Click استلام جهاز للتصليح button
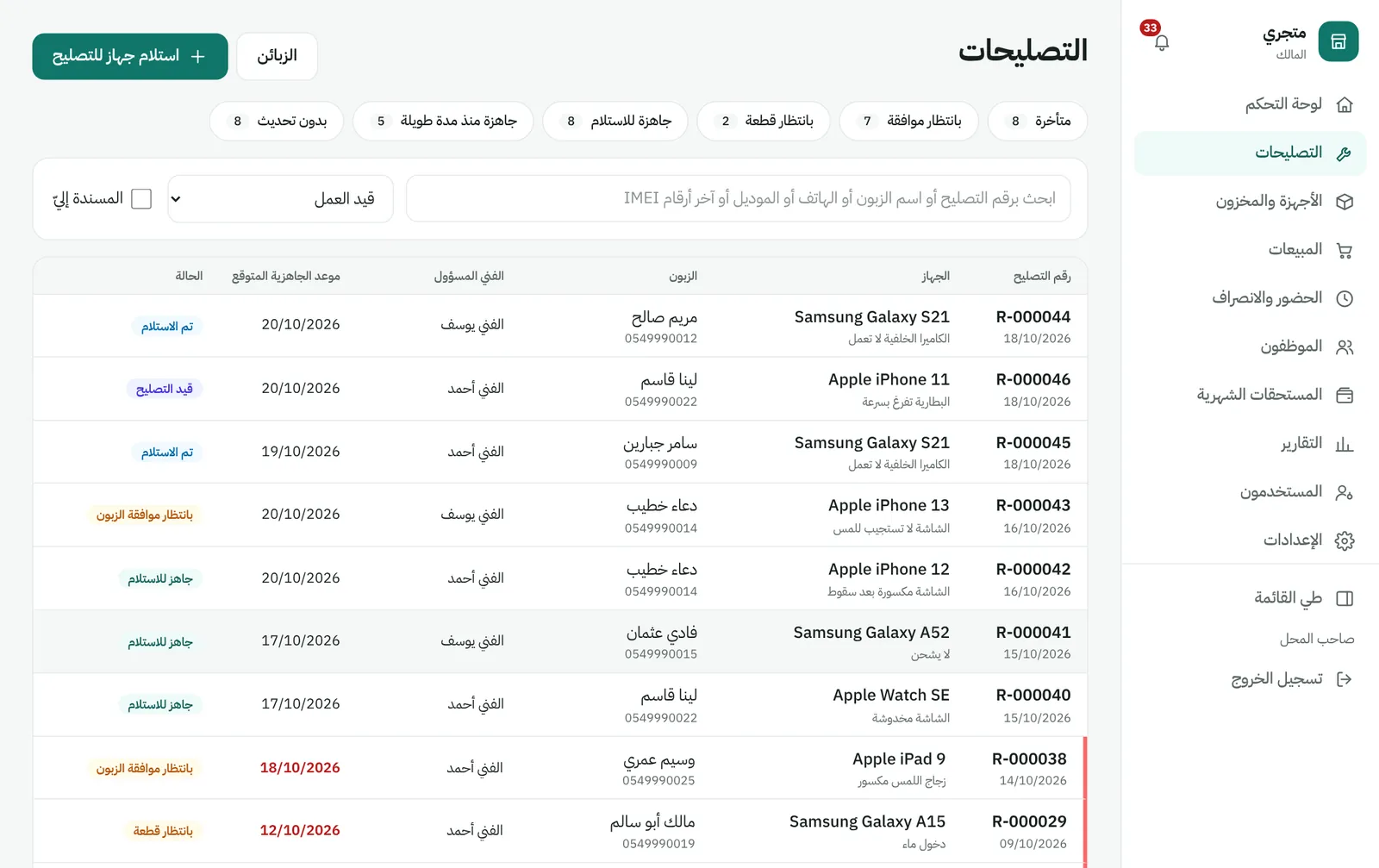 (x=130, y=56)
